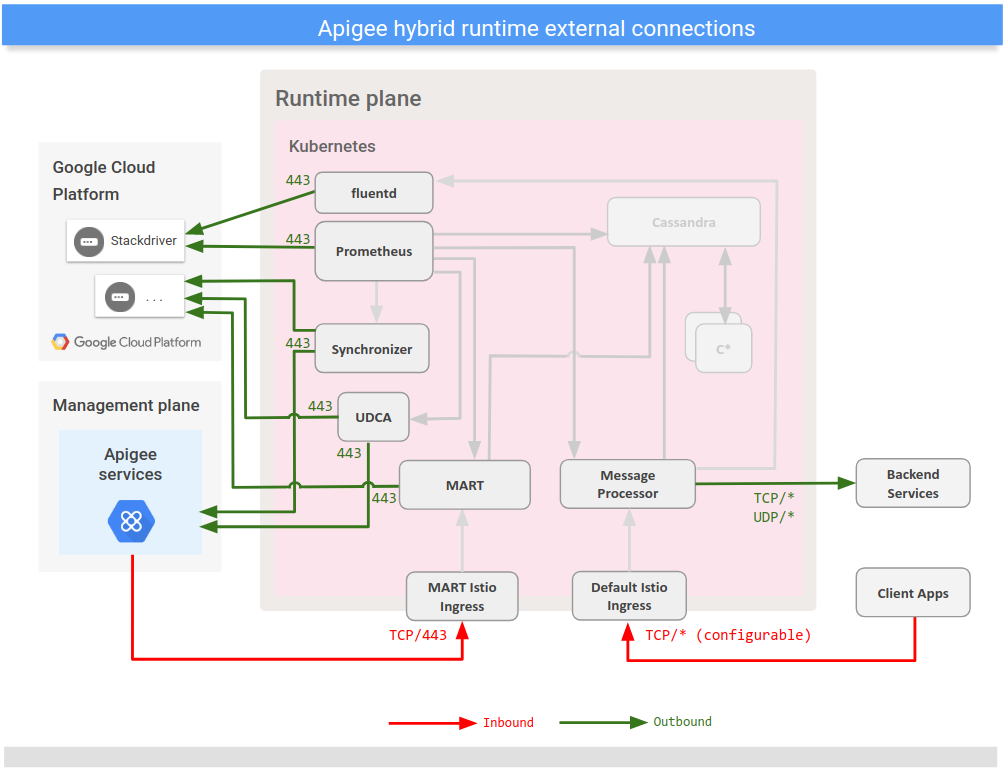1004x773 pixels.
Task: Click the Prometheus component box
Action: pos(373,251)
